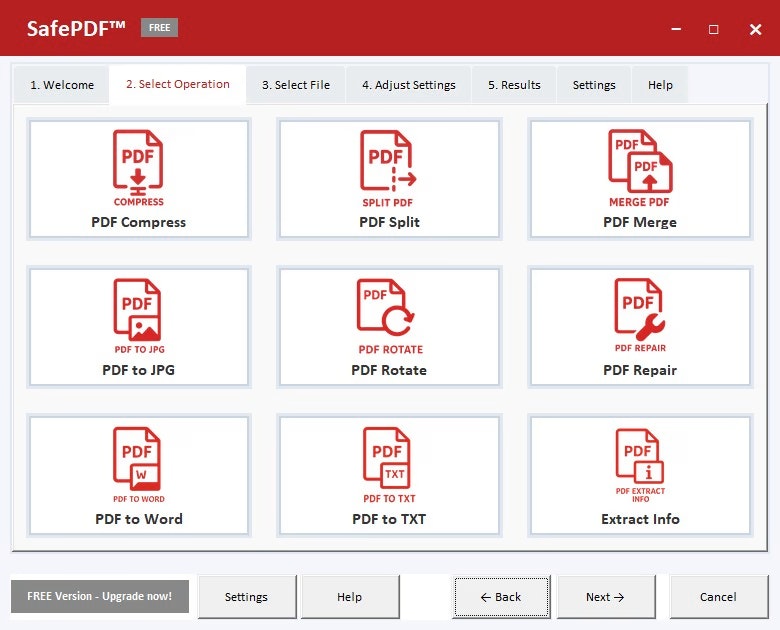Click the bottom Help button
Image resolution: width=780 pixels, height=630 pixels.
coord(350,597)
